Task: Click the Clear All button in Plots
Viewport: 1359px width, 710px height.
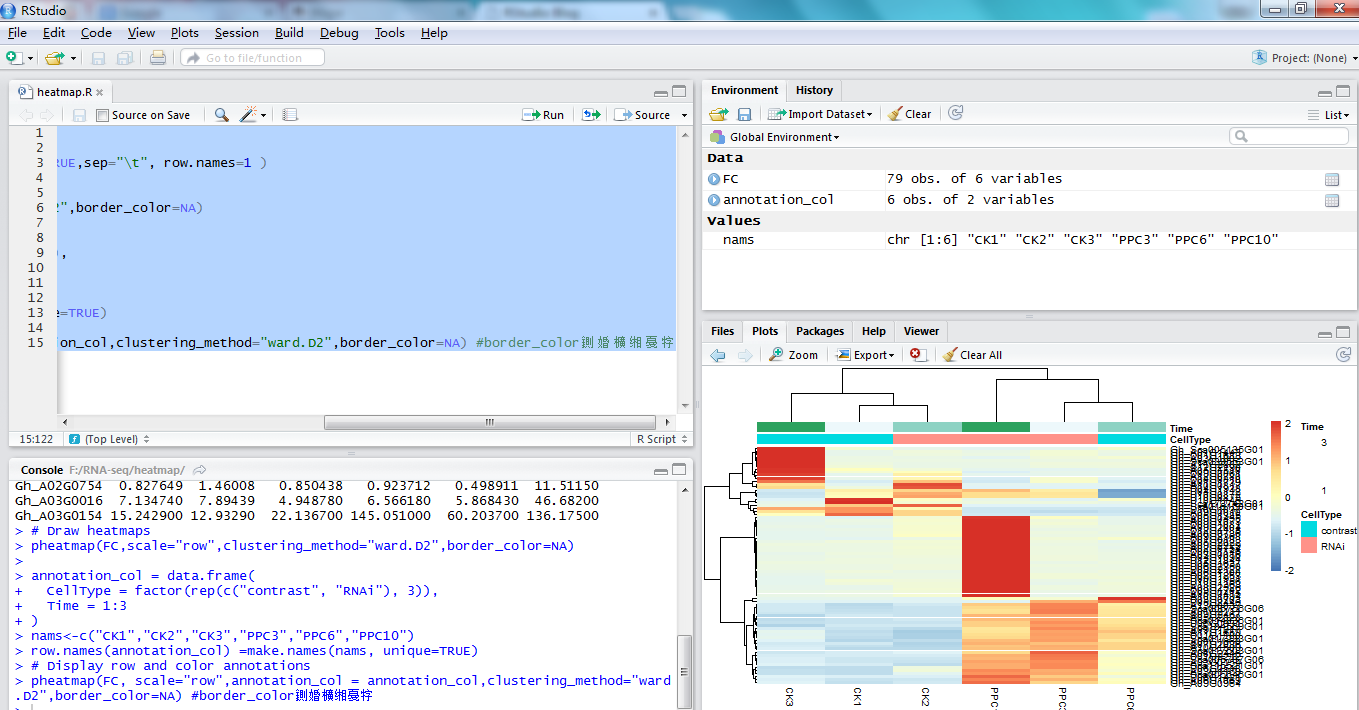Action: pyautogui.click(x=971, y=355)
